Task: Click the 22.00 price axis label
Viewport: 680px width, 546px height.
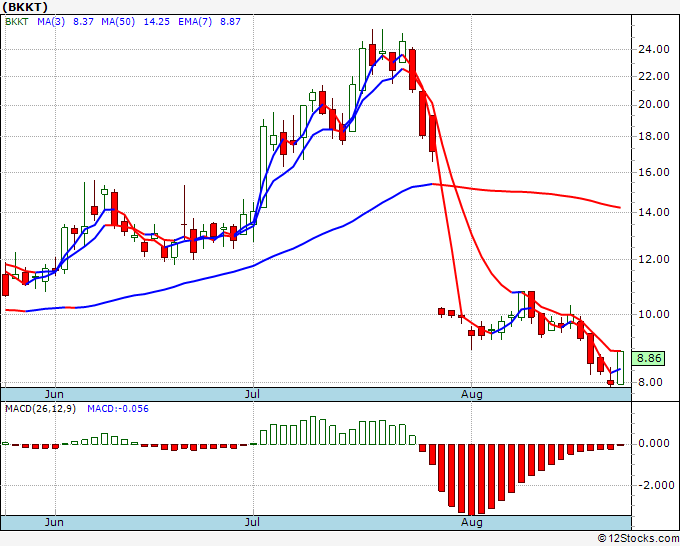Action: pyautogui.click(x=654, y=76)
